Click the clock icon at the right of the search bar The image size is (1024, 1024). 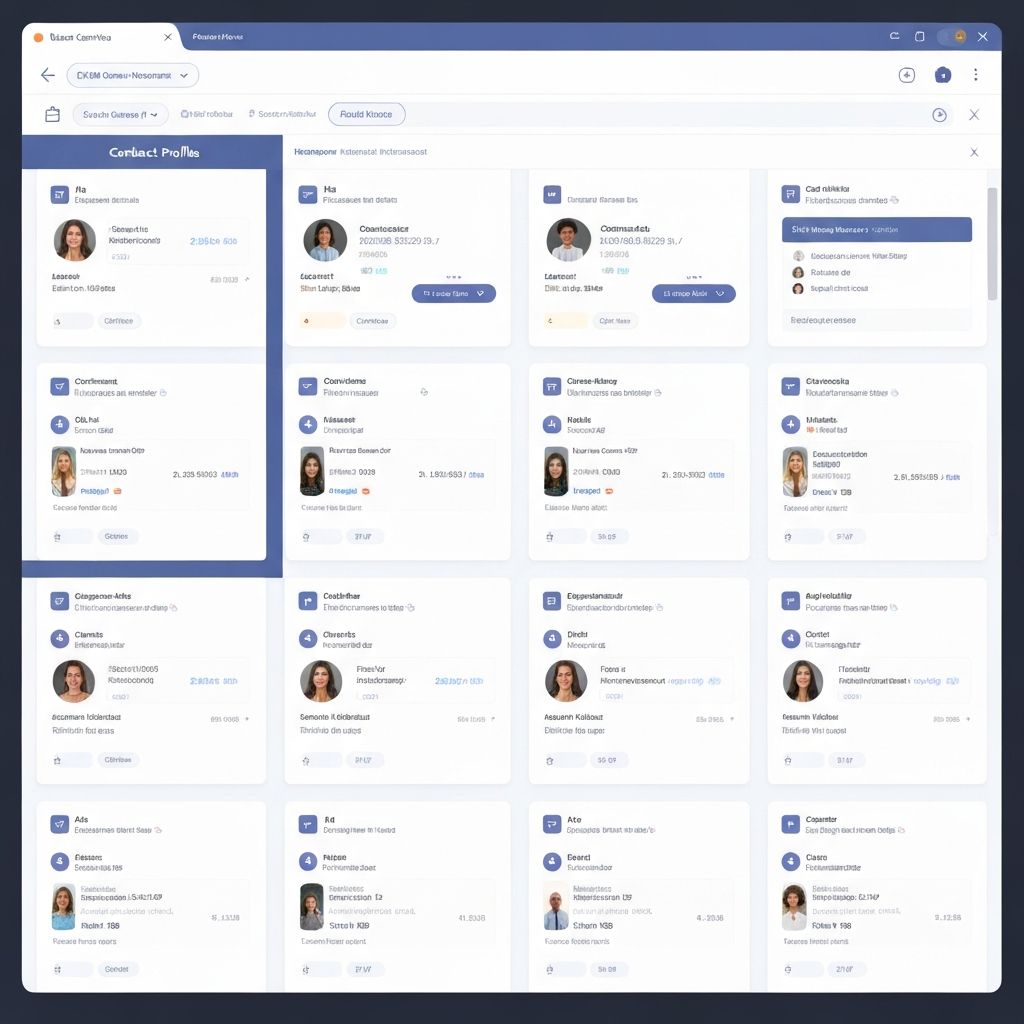(940, 114)
